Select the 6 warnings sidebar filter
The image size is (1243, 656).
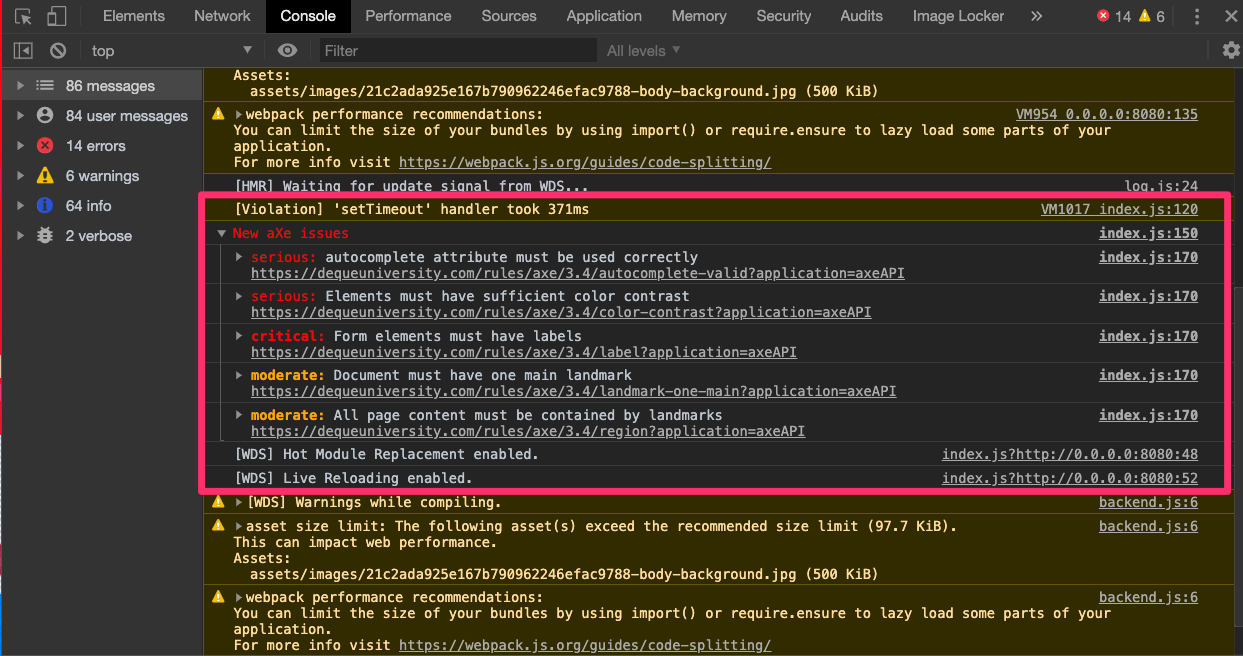[101, 176]
